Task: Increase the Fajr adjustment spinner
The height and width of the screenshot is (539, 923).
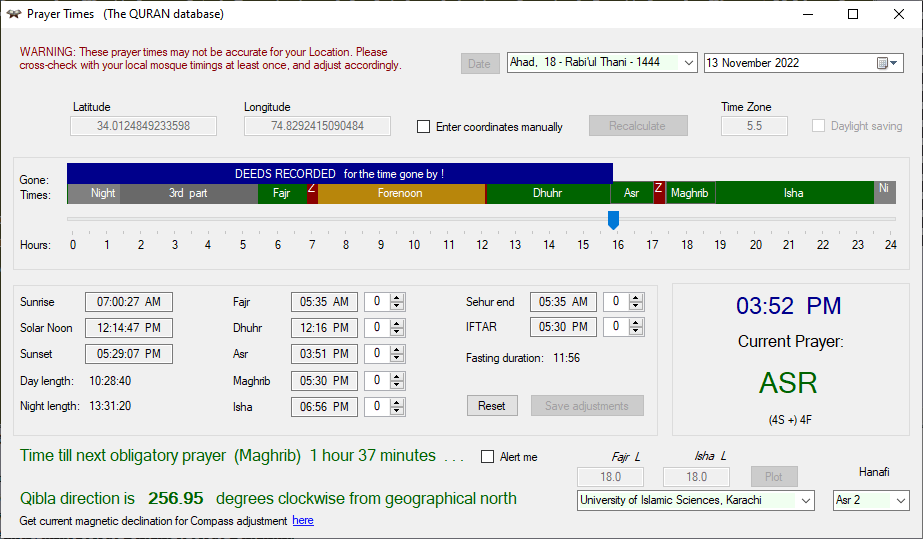Action: [x=397, y=297]
